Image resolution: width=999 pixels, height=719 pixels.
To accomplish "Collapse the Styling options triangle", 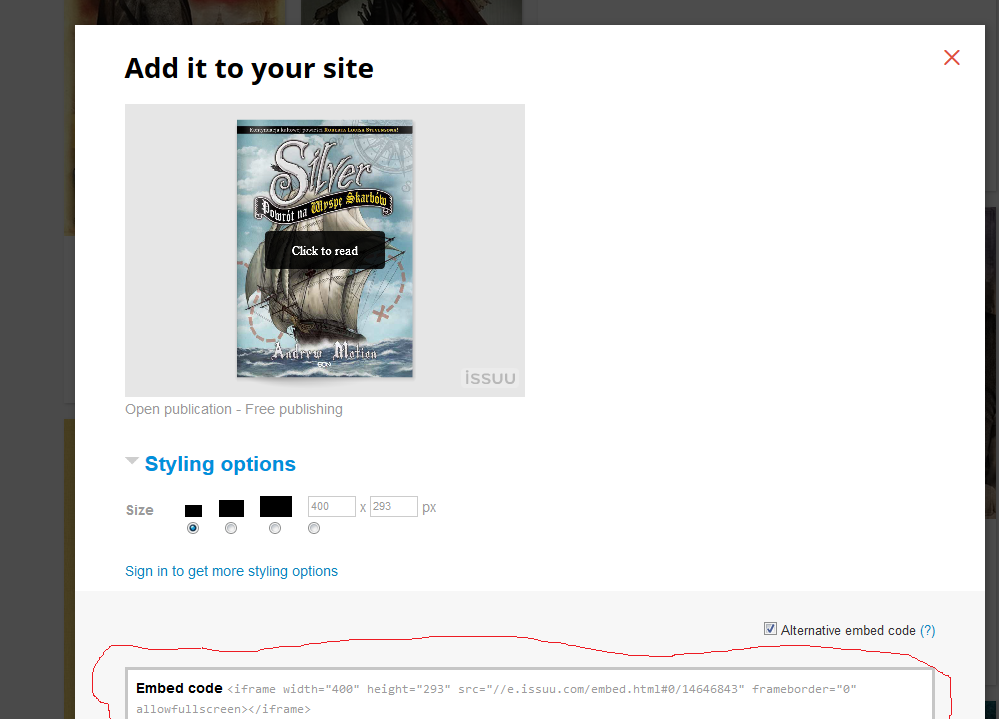I will point(132,460).
